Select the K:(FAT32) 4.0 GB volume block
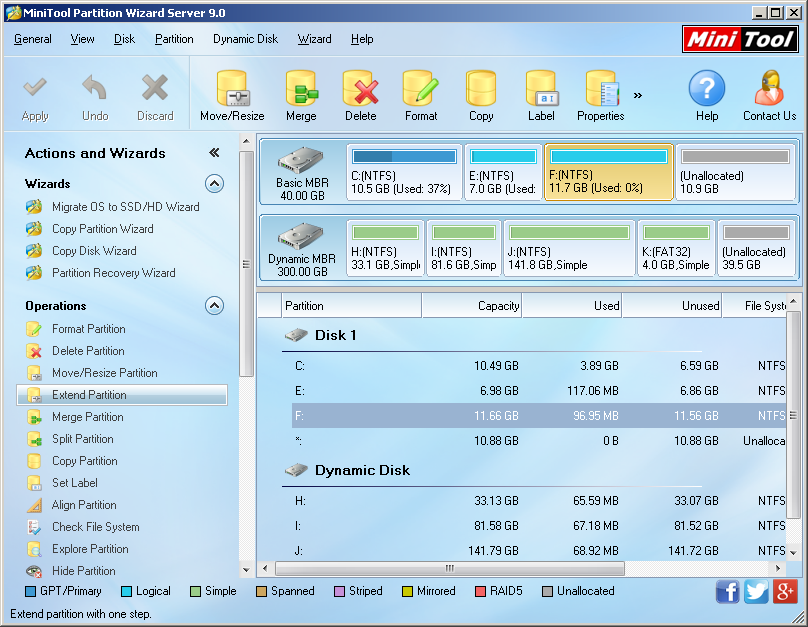808x627 pixels. [676, 248]
